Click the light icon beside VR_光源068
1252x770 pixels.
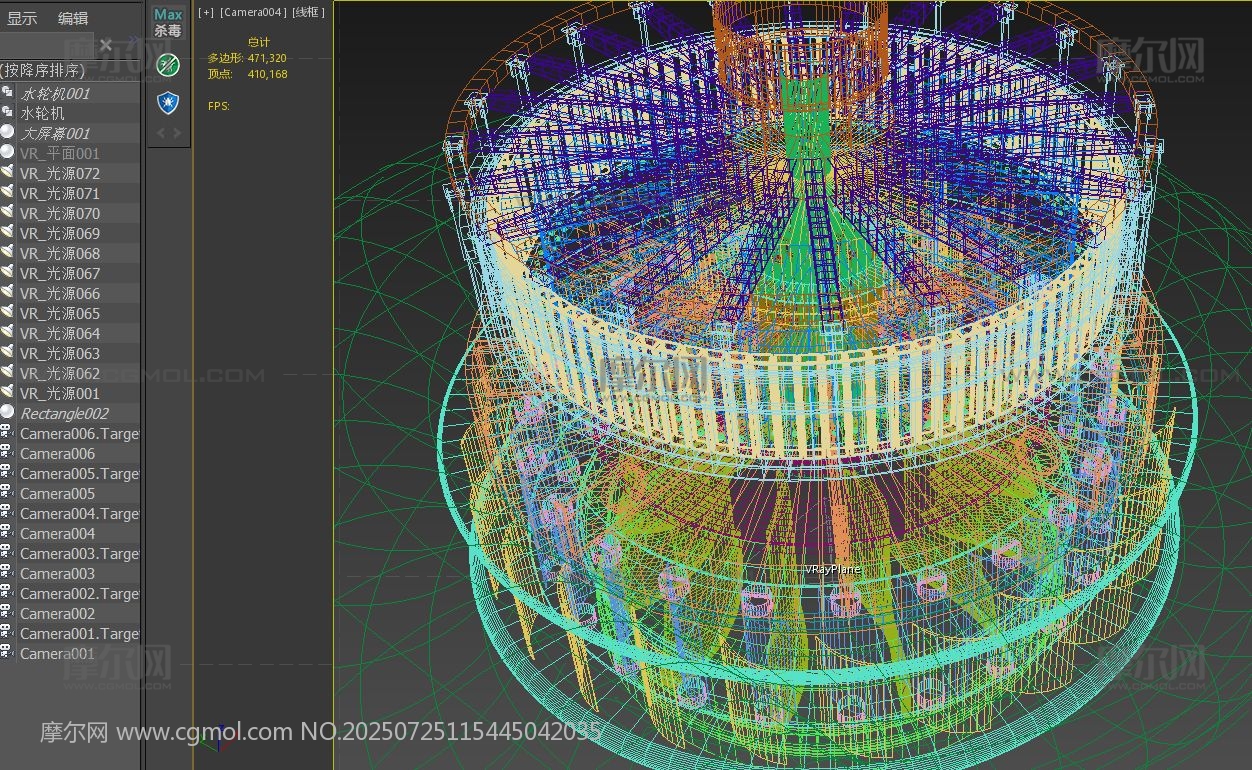click(7, 253)
